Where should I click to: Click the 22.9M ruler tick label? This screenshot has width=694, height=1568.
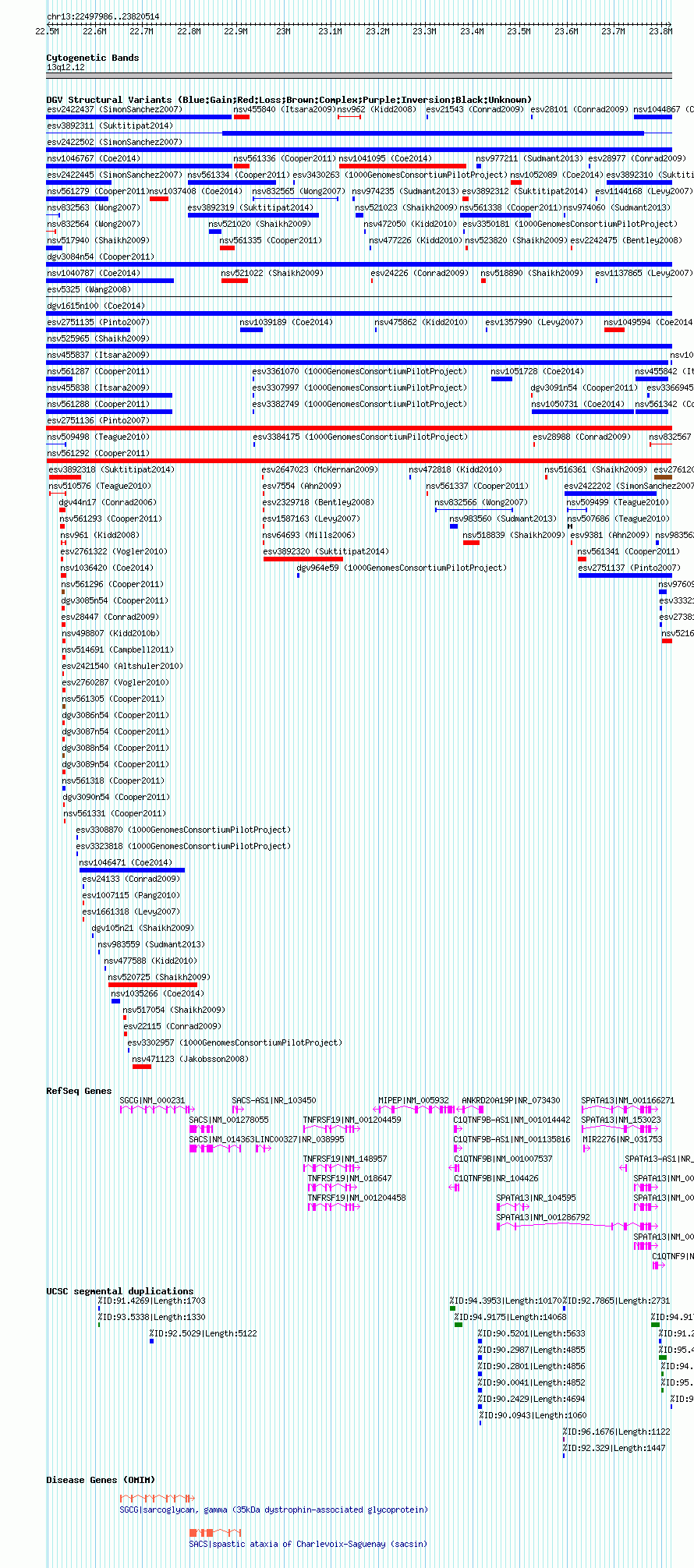click(235, 31)
